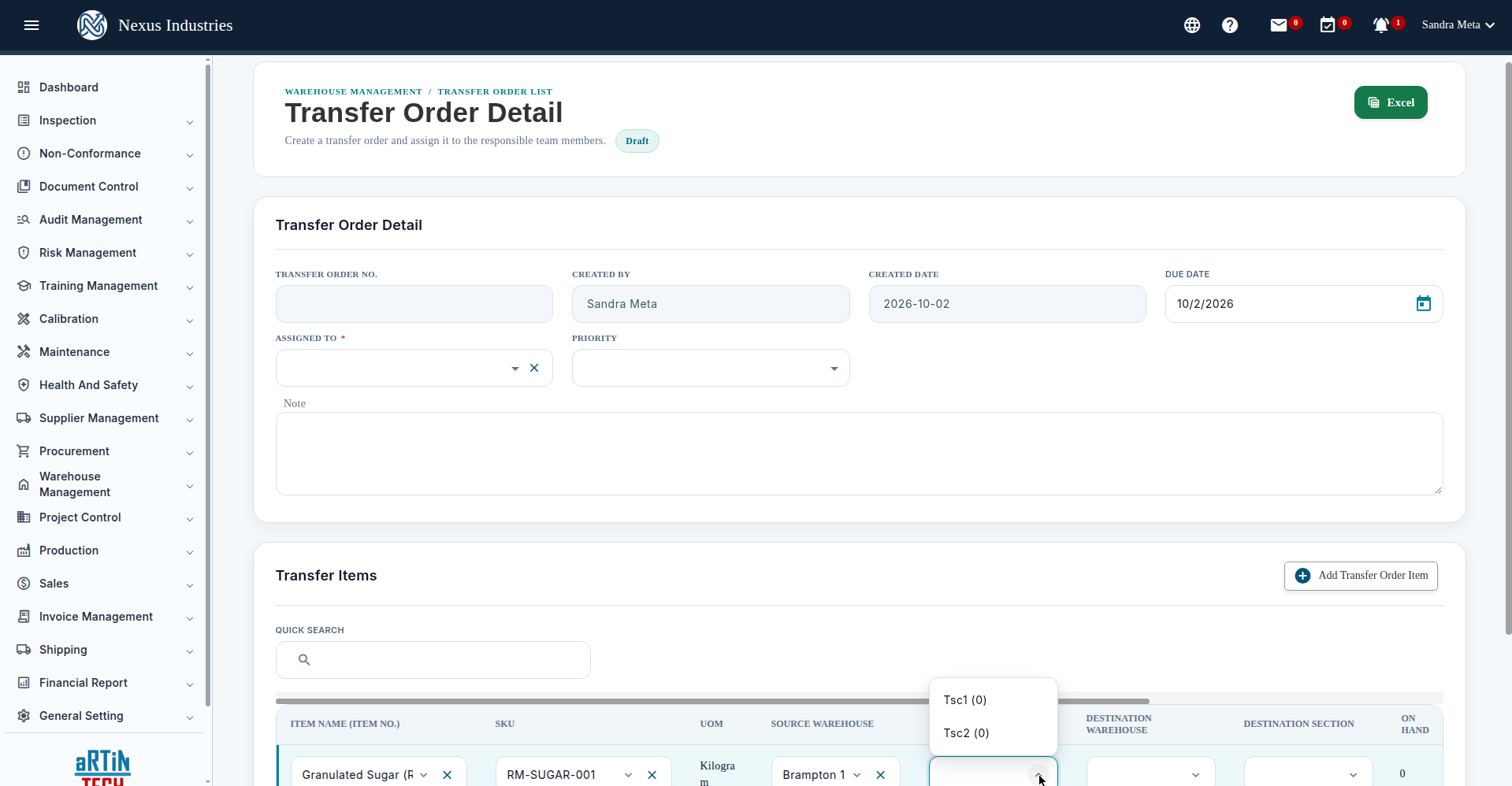Image resolution: width=1512 pixels, height=786 pixels.
Task: Click the table horizontal scrollbar
Action: click(x=712, y=700)
